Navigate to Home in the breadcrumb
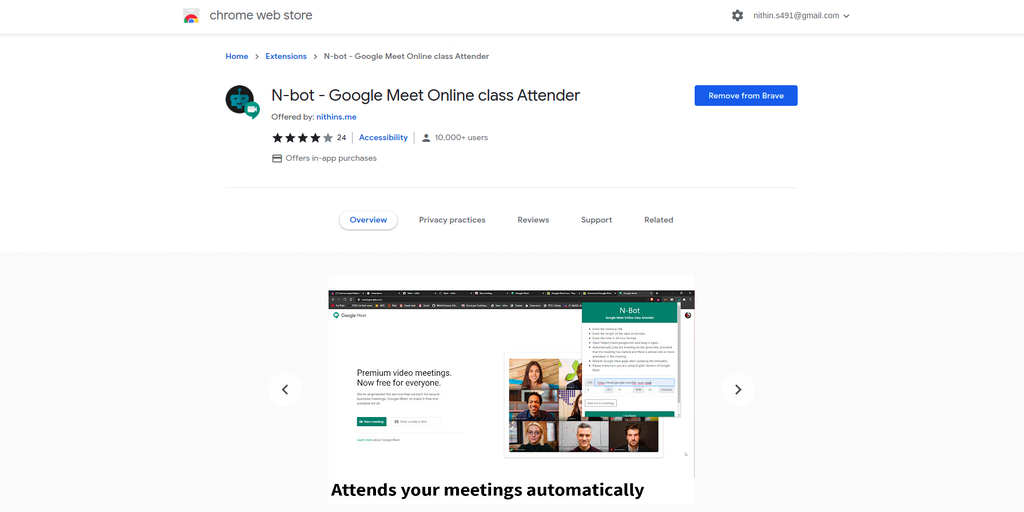1024x512 pixels. tap(236, 56)
